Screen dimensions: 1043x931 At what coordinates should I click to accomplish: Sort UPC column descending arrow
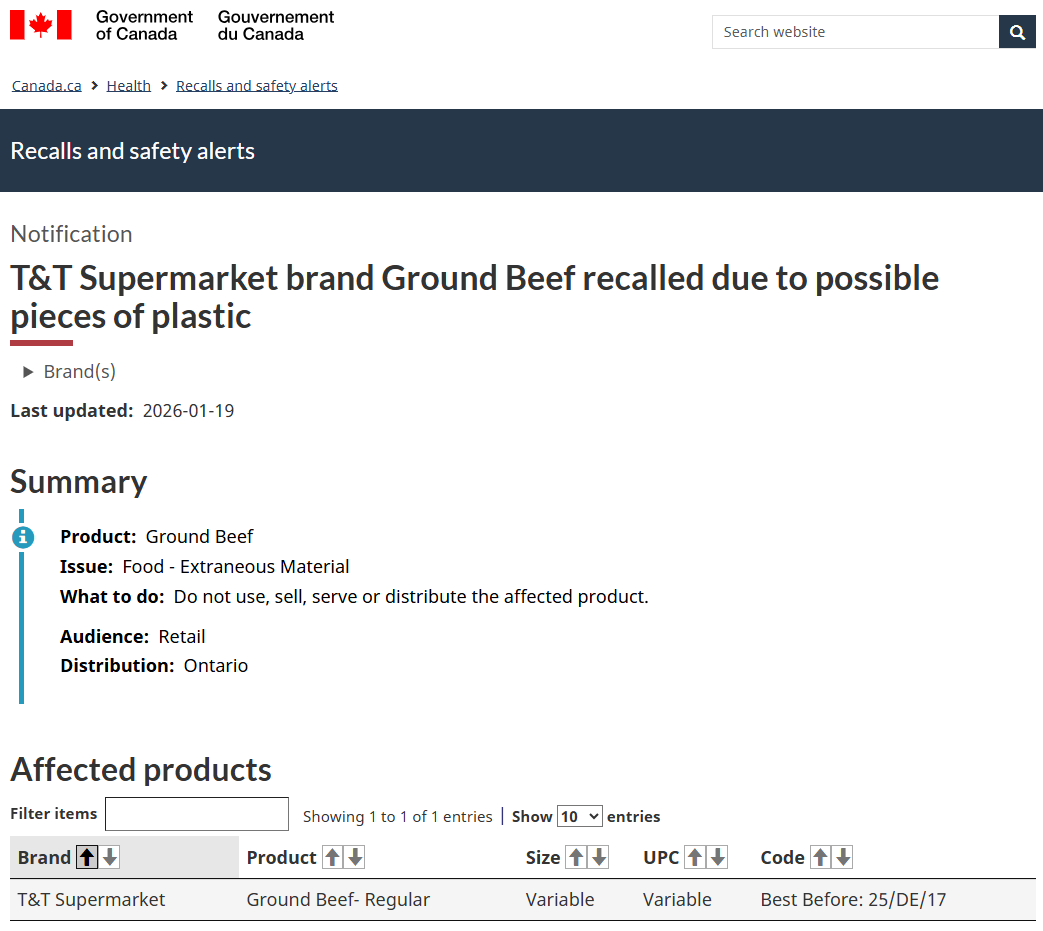click(717, 857)
